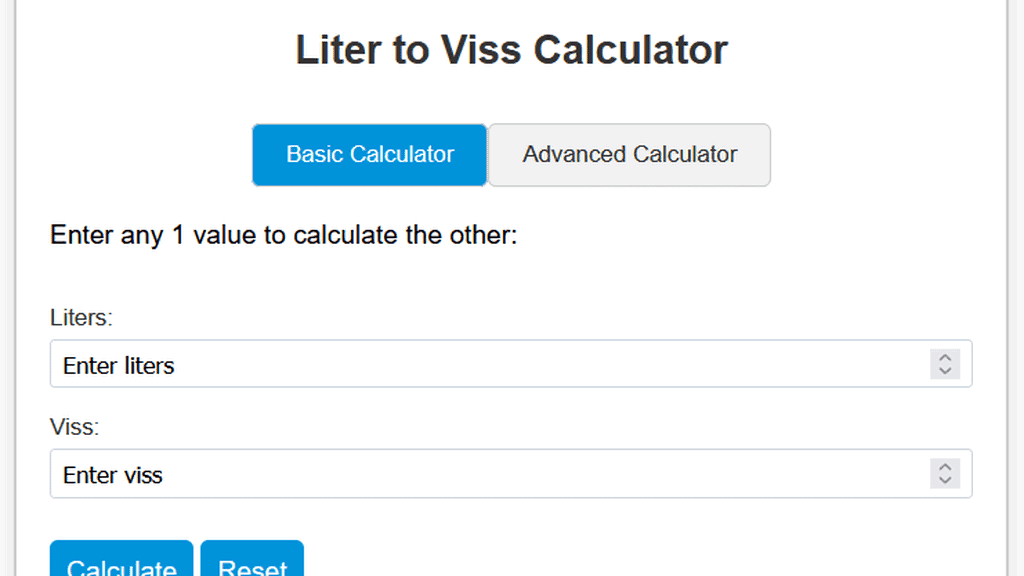
Task: Click the Viss spinner control
Action: coord(944,474)
